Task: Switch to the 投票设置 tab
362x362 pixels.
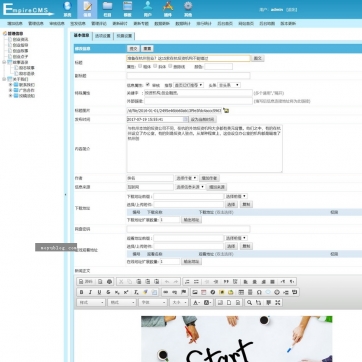Action: coord(124,36)
